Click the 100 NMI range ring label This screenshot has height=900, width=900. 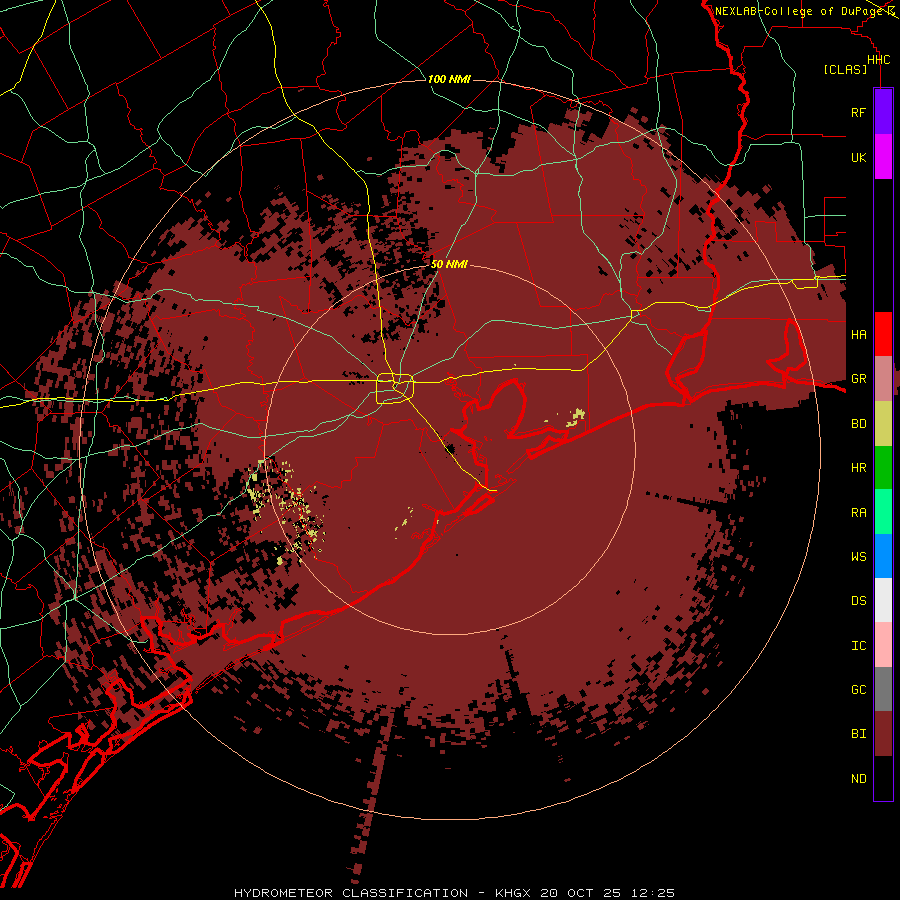(x=449, y=79)
